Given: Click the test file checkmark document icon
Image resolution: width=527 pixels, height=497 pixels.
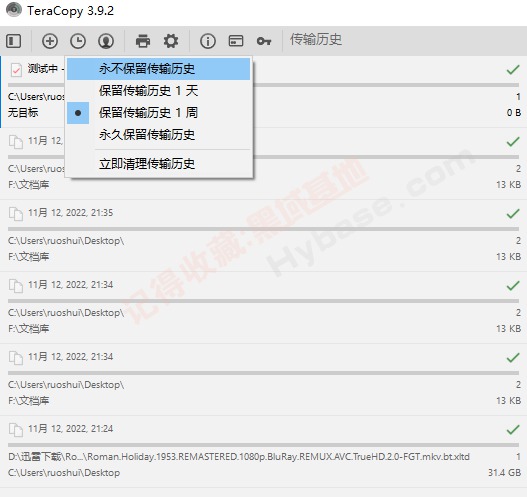Looking at the screenshot, I should (x=16, y=70).
